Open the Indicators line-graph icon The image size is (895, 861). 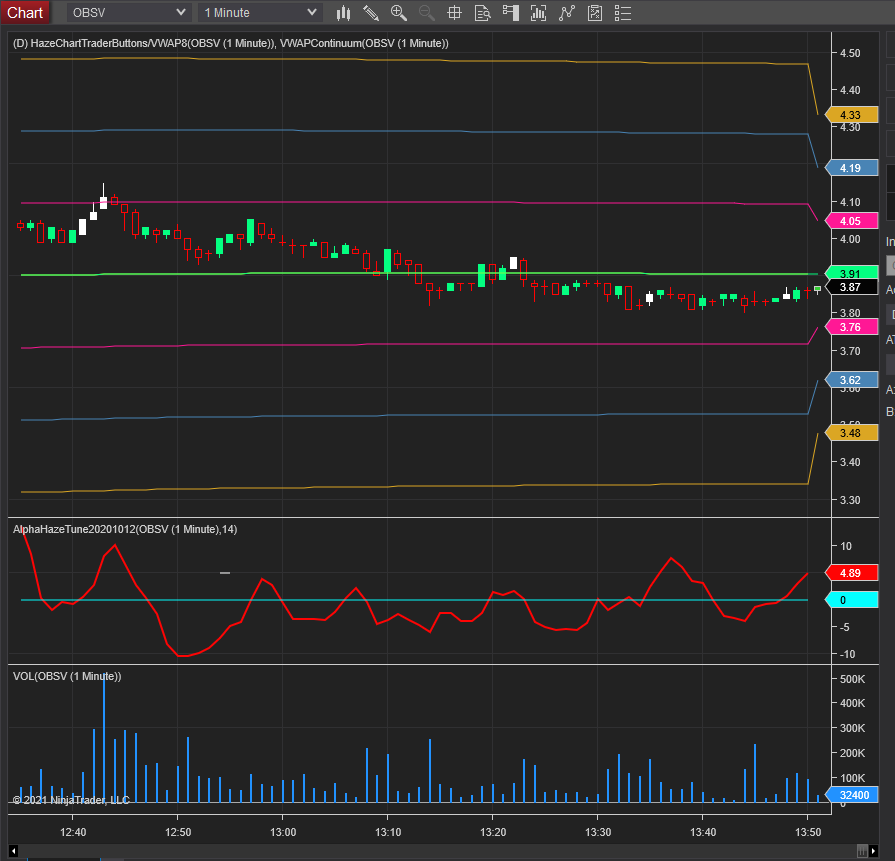(566, 13)
